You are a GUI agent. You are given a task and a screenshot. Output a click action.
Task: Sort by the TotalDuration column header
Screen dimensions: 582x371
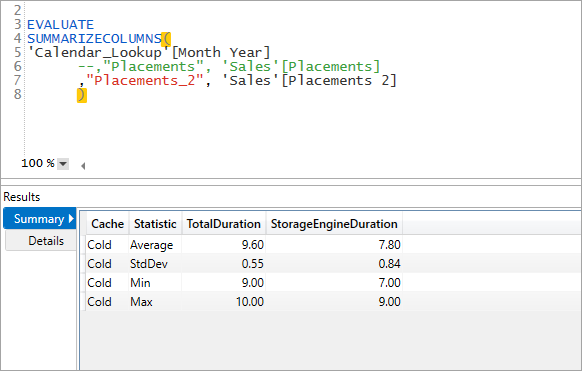tap(224, 224)
